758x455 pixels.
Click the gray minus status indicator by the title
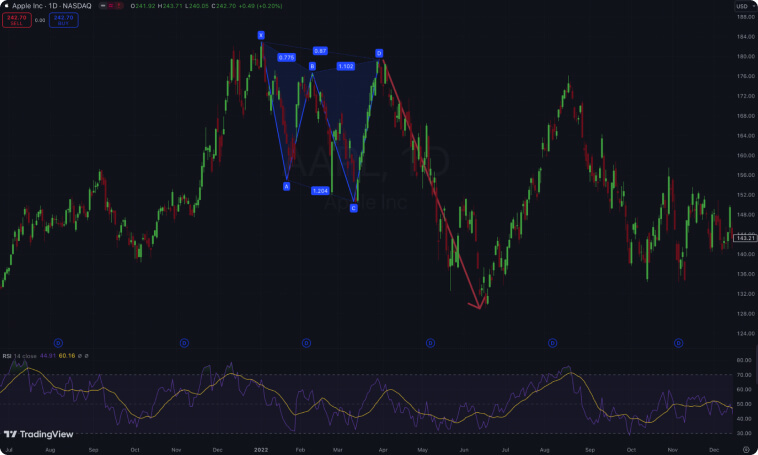103,6
